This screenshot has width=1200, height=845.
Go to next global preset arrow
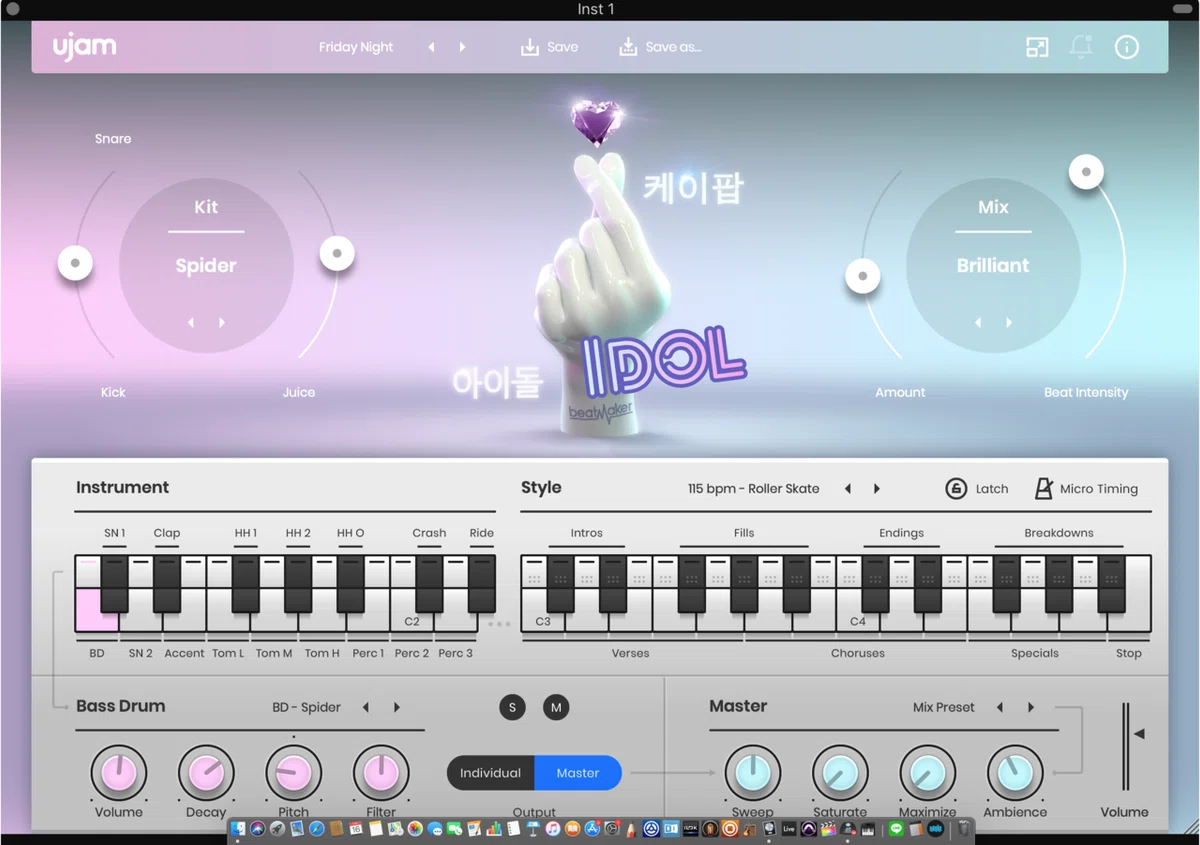(x=462, y=47)
